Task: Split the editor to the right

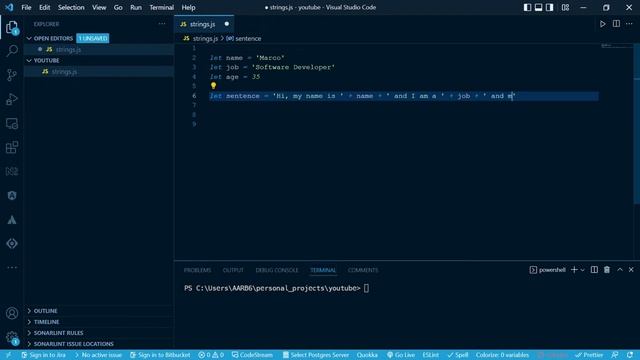Action: (x=616, y=24)
